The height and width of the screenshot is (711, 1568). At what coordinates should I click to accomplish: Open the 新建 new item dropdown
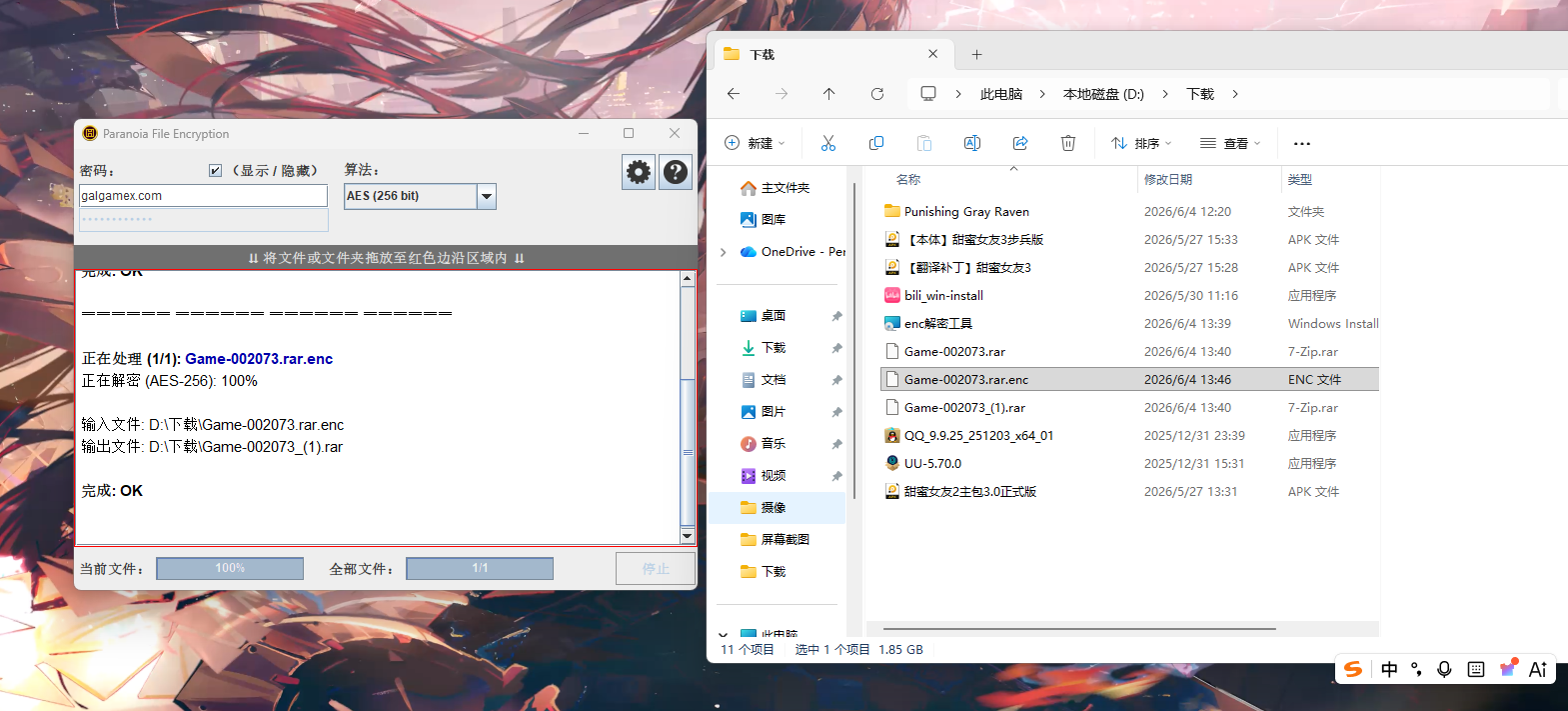coord(755,143)
